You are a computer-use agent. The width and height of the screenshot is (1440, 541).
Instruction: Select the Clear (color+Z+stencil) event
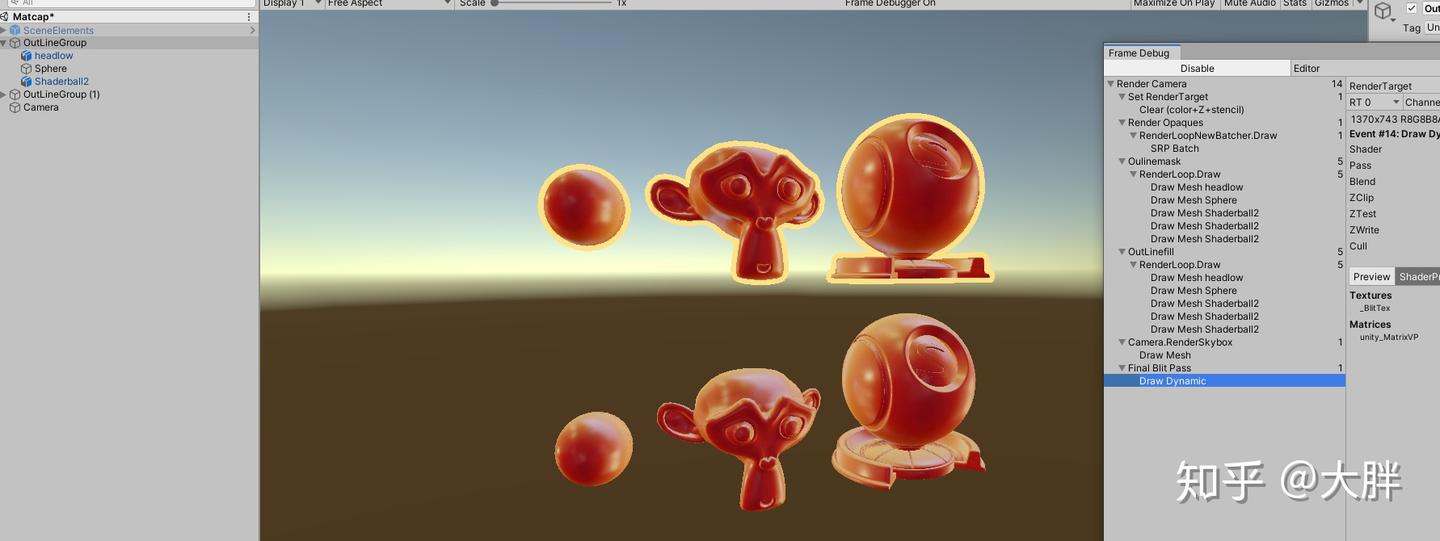(x=1191, y=110)
